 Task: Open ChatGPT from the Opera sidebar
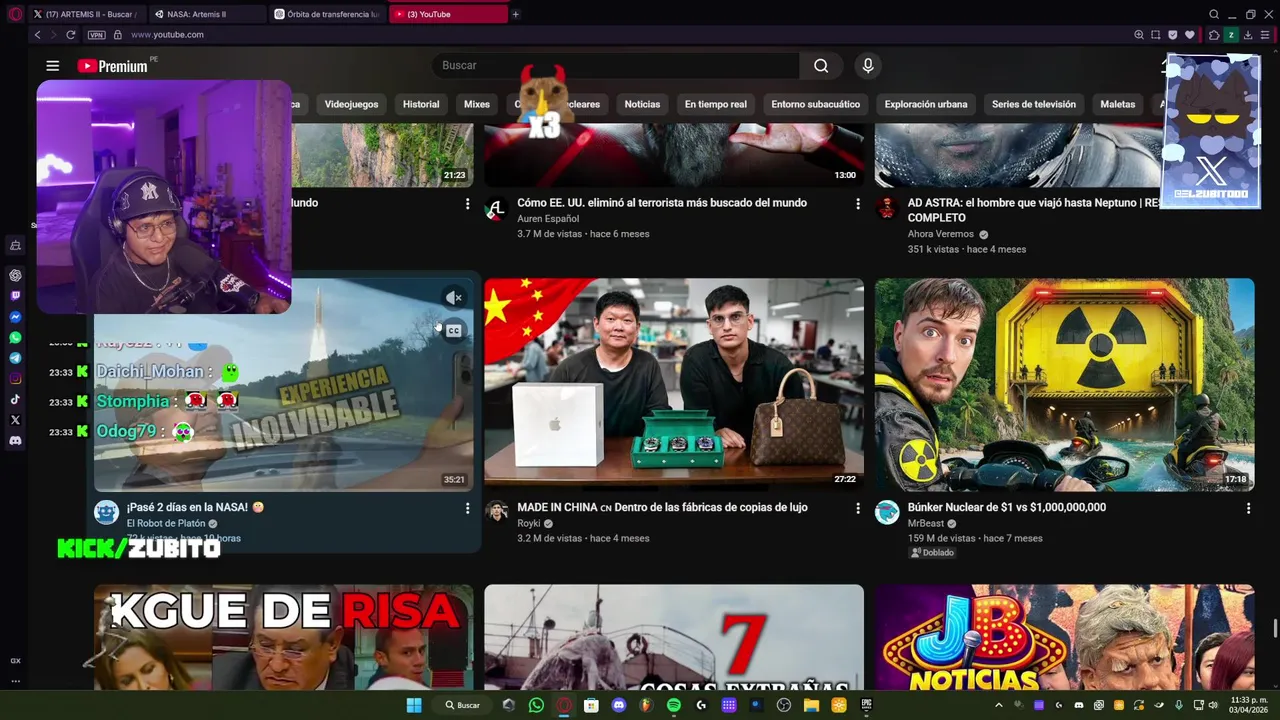tap(15, 275)
